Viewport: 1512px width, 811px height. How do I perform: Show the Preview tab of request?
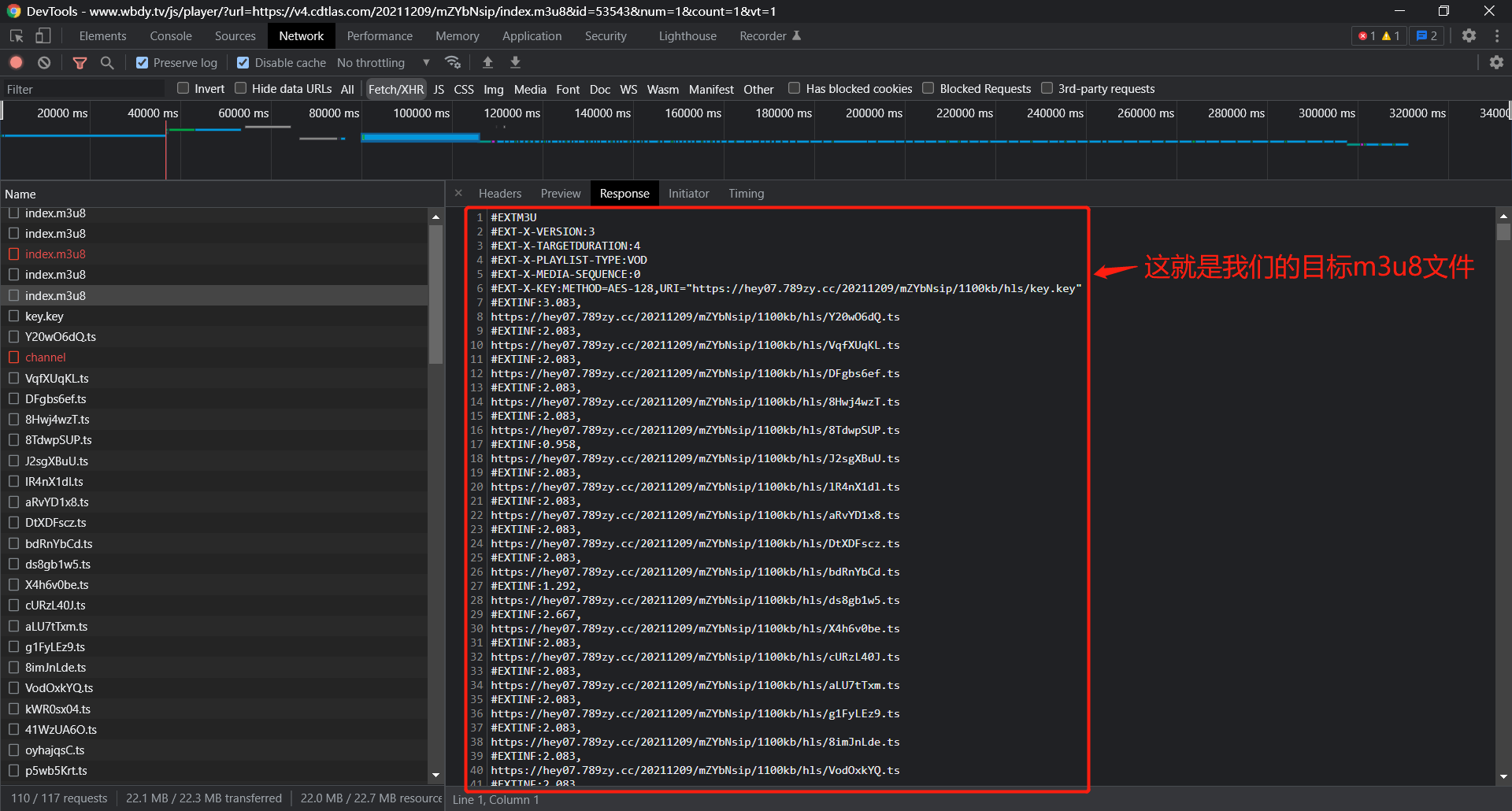tap(561, 194)
